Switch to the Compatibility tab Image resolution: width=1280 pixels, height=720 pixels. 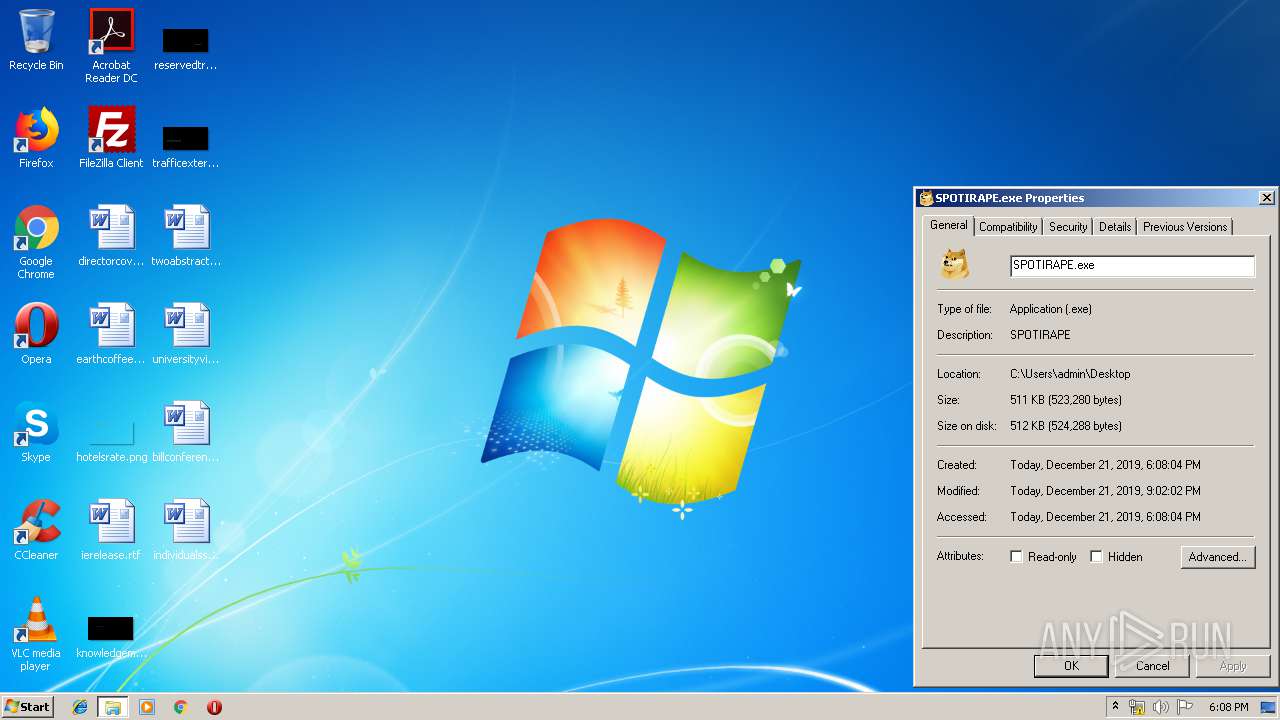(x=1008, y=227)
